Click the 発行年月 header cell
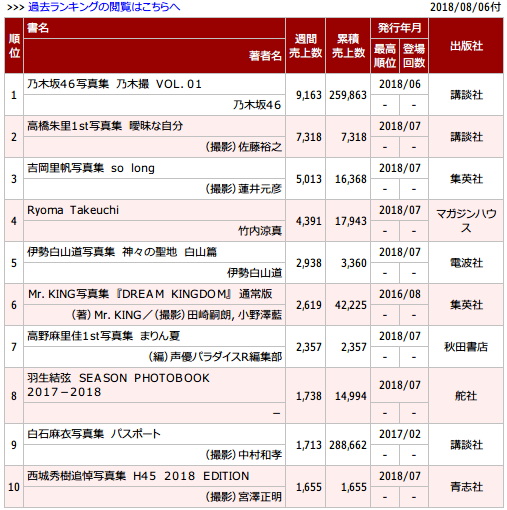 [x=399, y=28]
